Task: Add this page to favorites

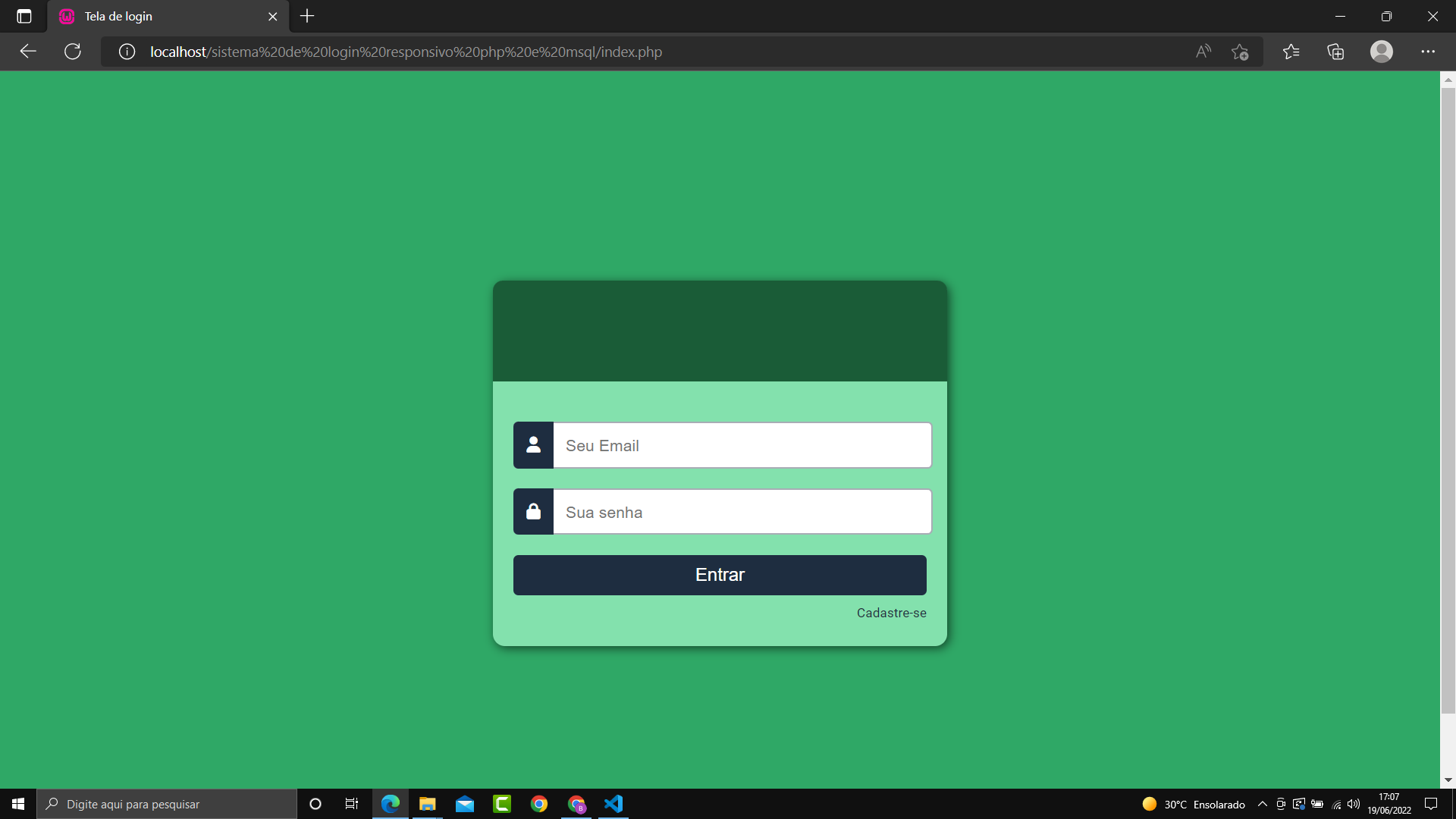Action: (1241, 52)
